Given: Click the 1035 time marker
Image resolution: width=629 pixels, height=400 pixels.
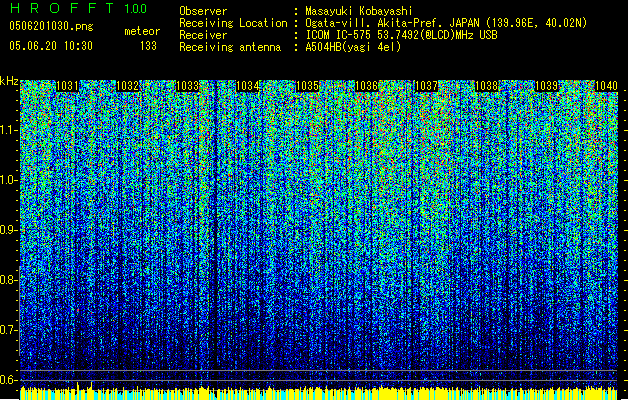Looking at the screenshot, I should [308, 87].
